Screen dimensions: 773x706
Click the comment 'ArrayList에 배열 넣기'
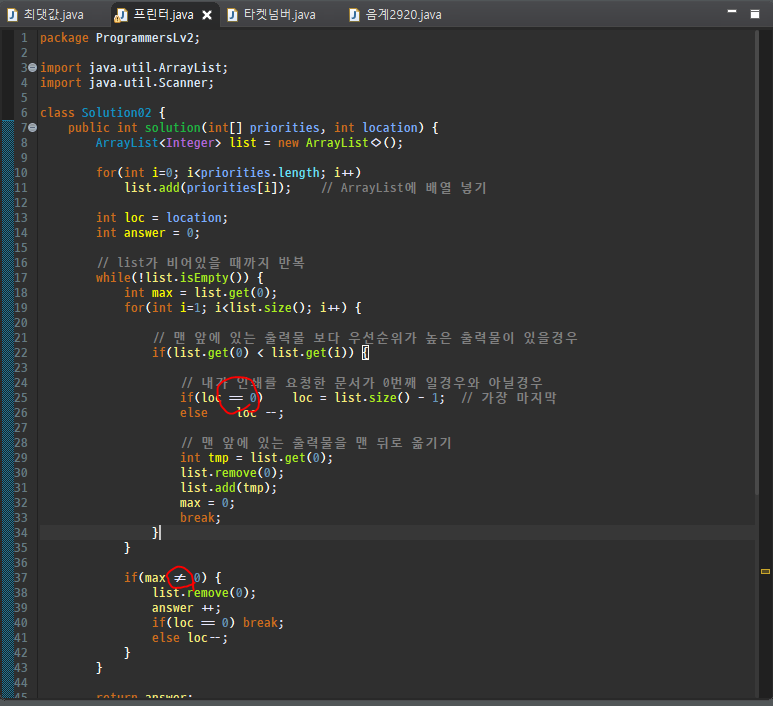pyautogui.click(x=413, y=188)
